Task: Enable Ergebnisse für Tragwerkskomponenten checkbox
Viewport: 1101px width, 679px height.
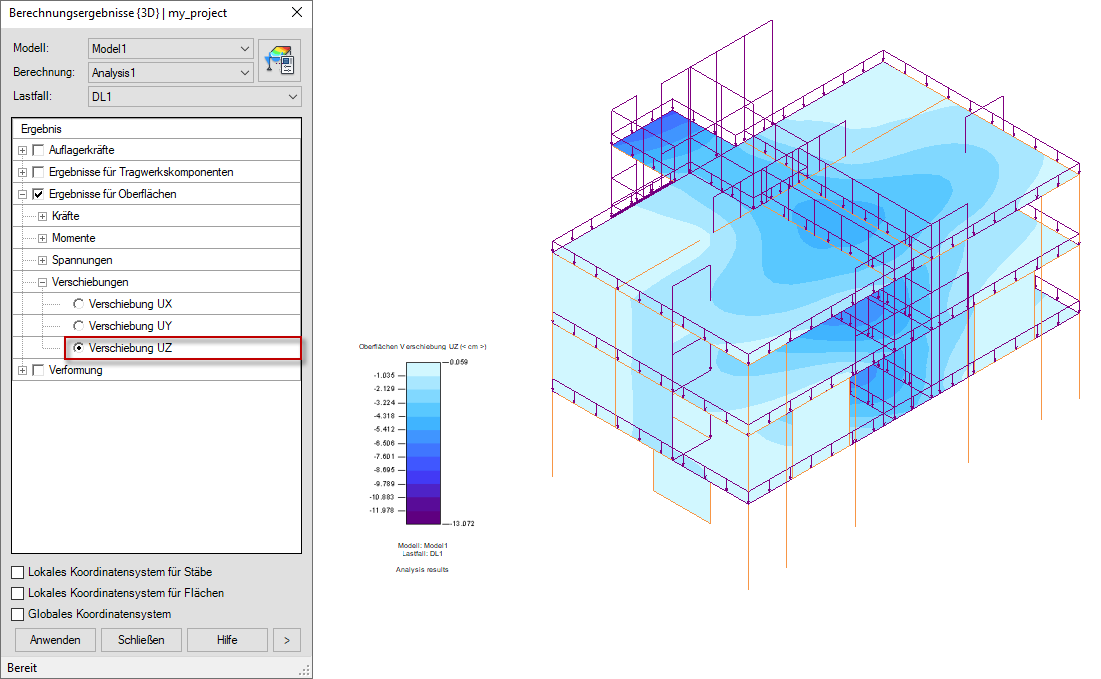Action: (39, 172)
